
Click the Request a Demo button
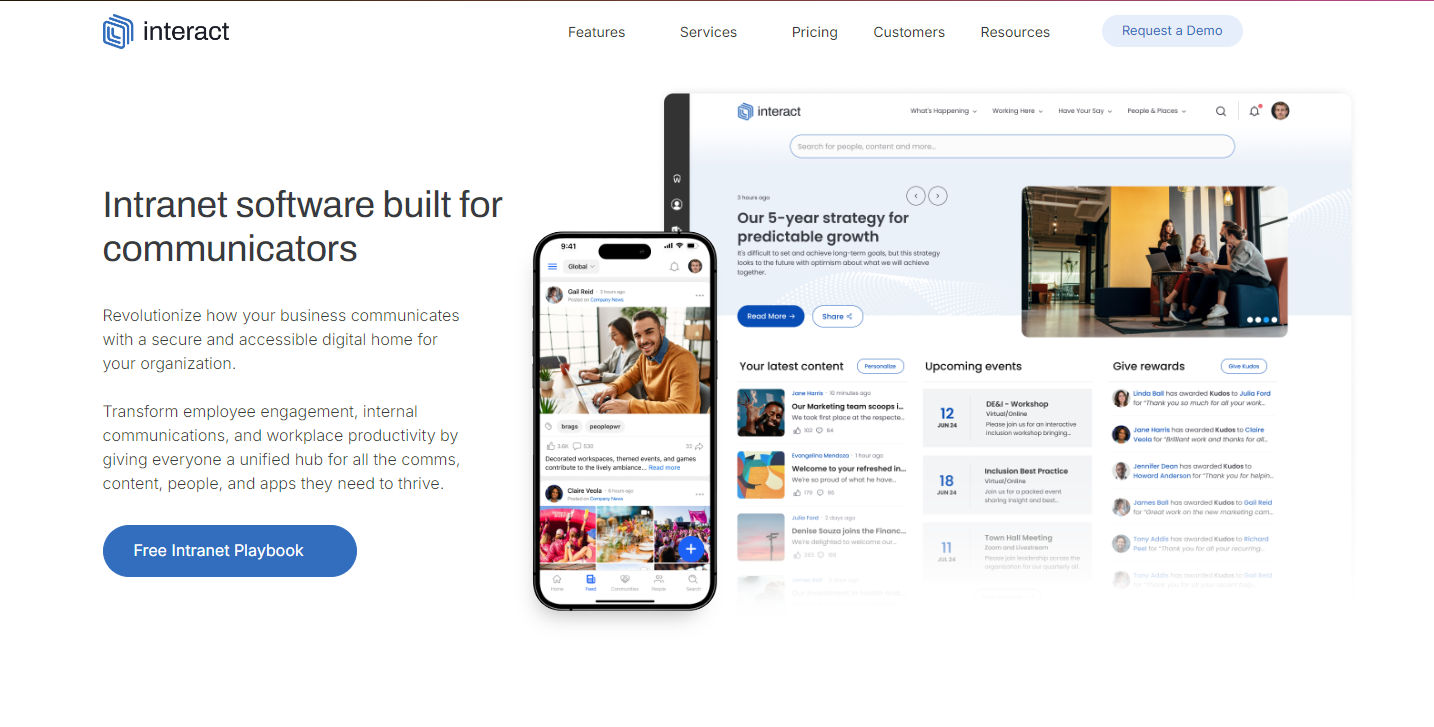click(x=1172, y=31)
